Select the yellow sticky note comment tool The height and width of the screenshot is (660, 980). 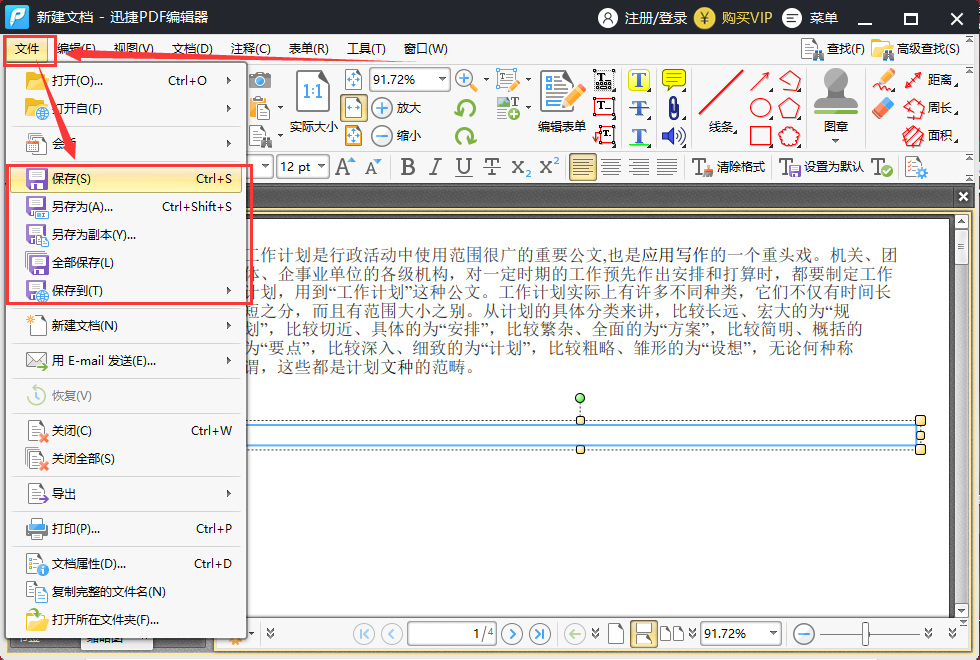674,79
